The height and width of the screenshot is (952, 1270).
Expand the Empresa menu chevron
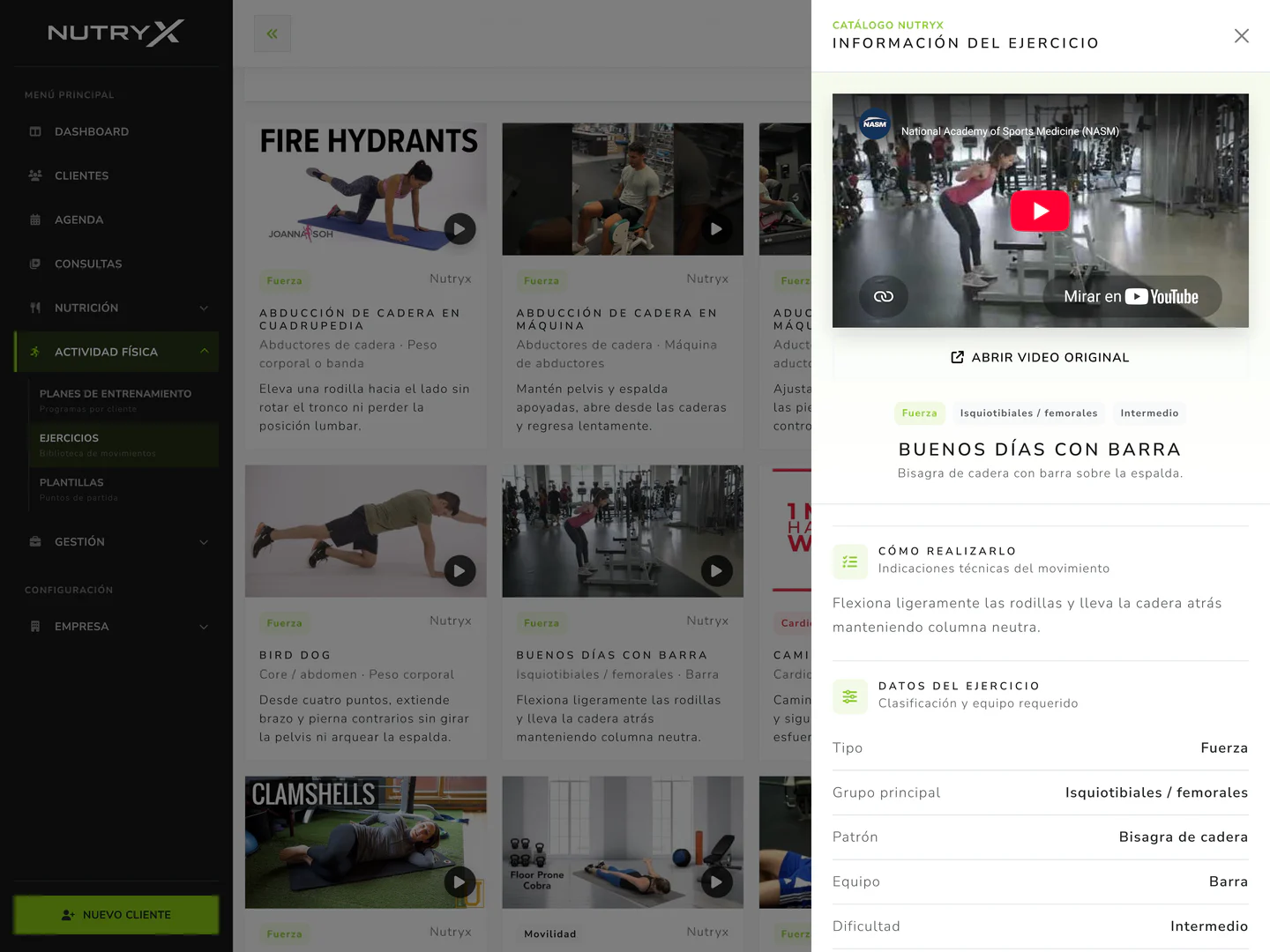(204, 627)
